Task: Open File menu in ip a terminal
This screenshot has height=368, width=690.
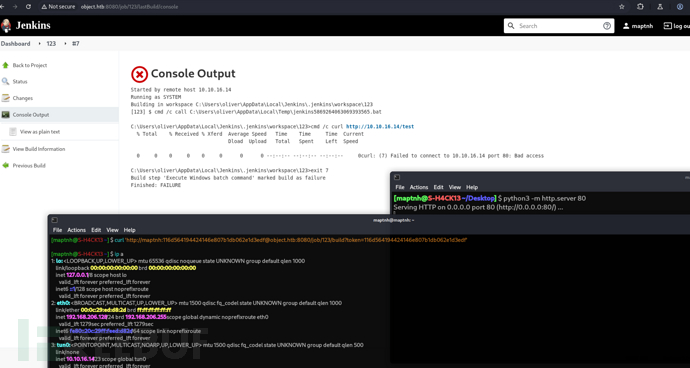Action: [x=57, y=230]
